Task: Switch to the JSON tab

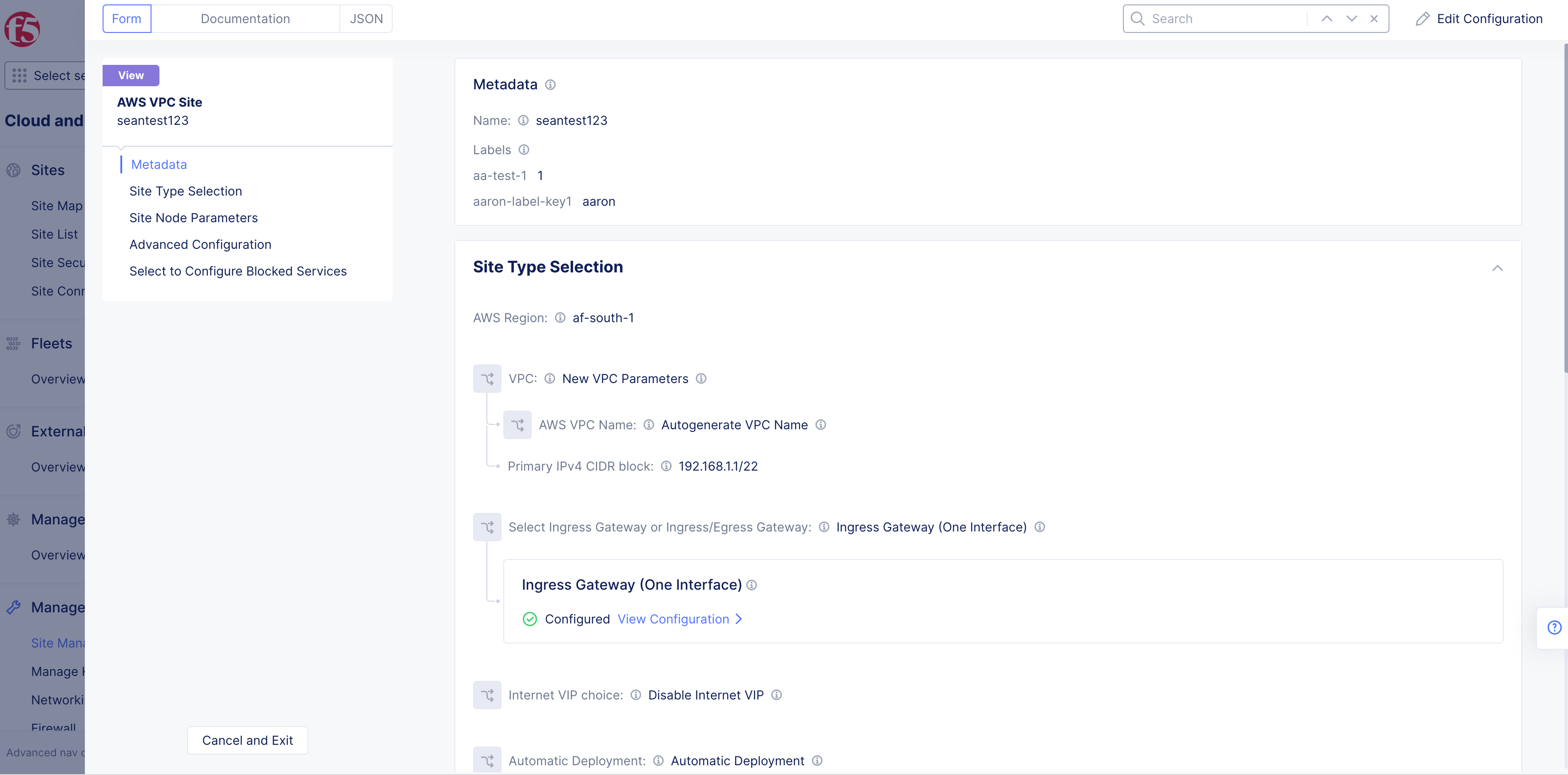Action: 366,19
